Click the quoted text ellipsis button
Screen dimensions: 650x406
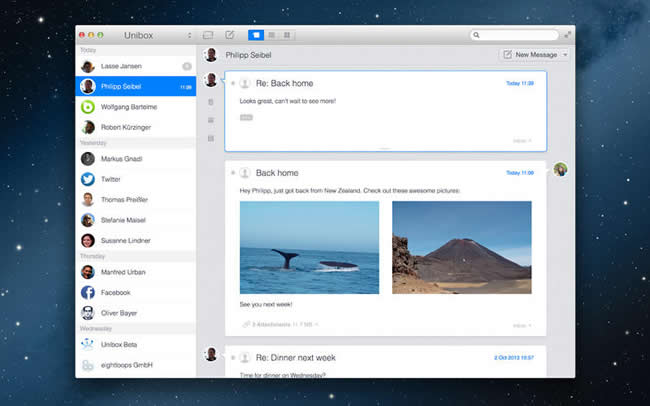[x=246, y=117]
